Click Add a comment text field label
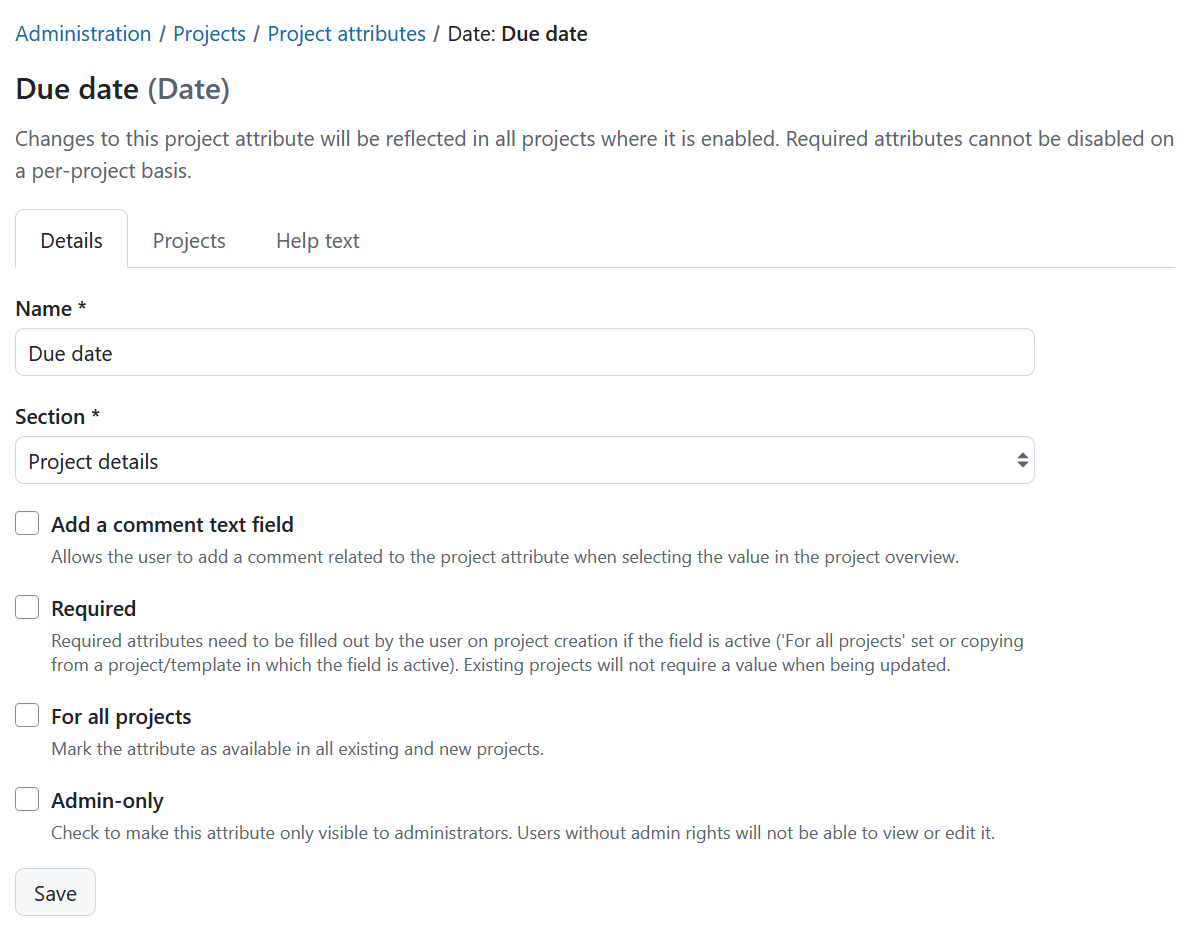 (172, 525)
